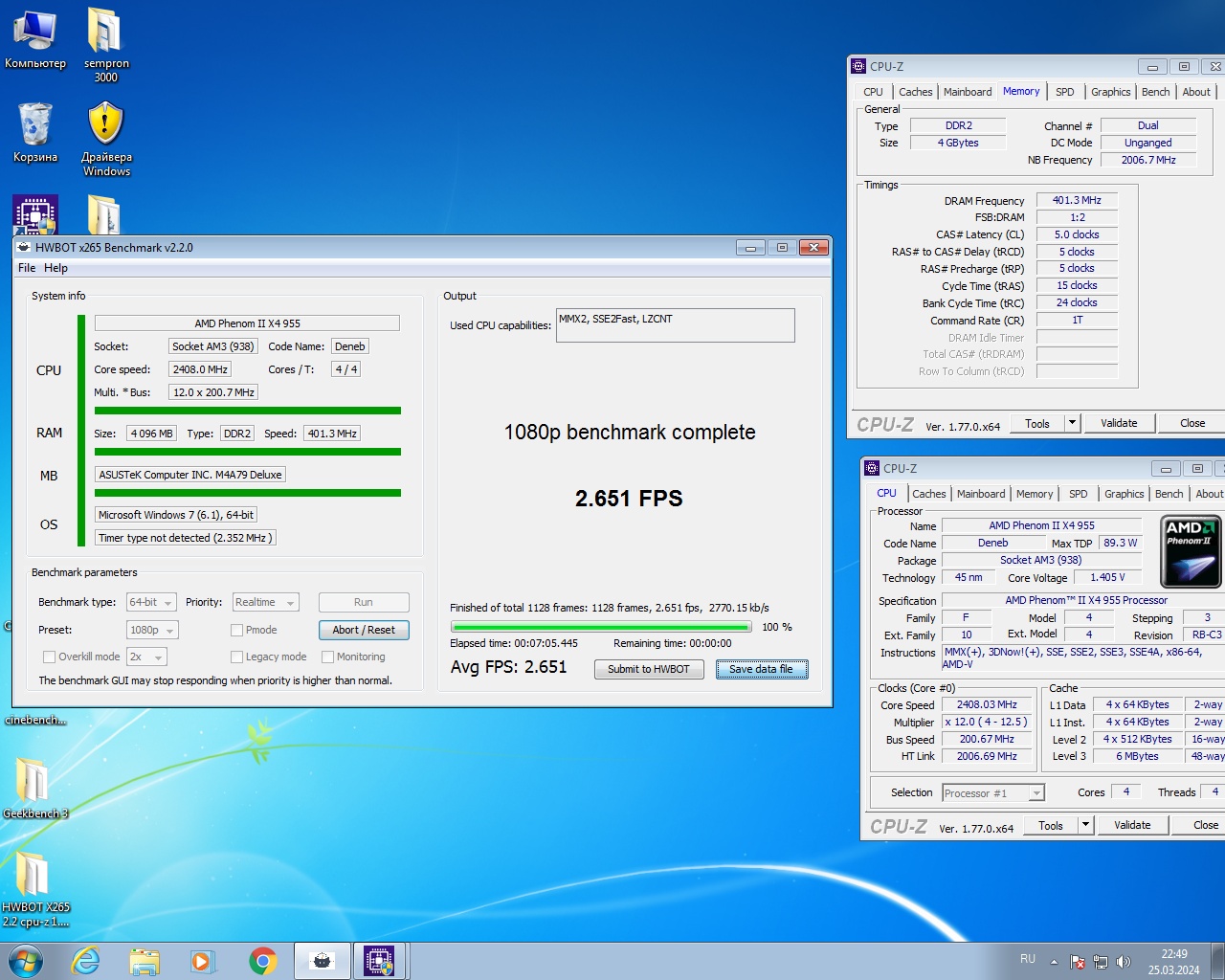Viewport: 1225px width, 980px height.
Task: Click the Used CPU capabilities text box
Action: pos(676,325)
